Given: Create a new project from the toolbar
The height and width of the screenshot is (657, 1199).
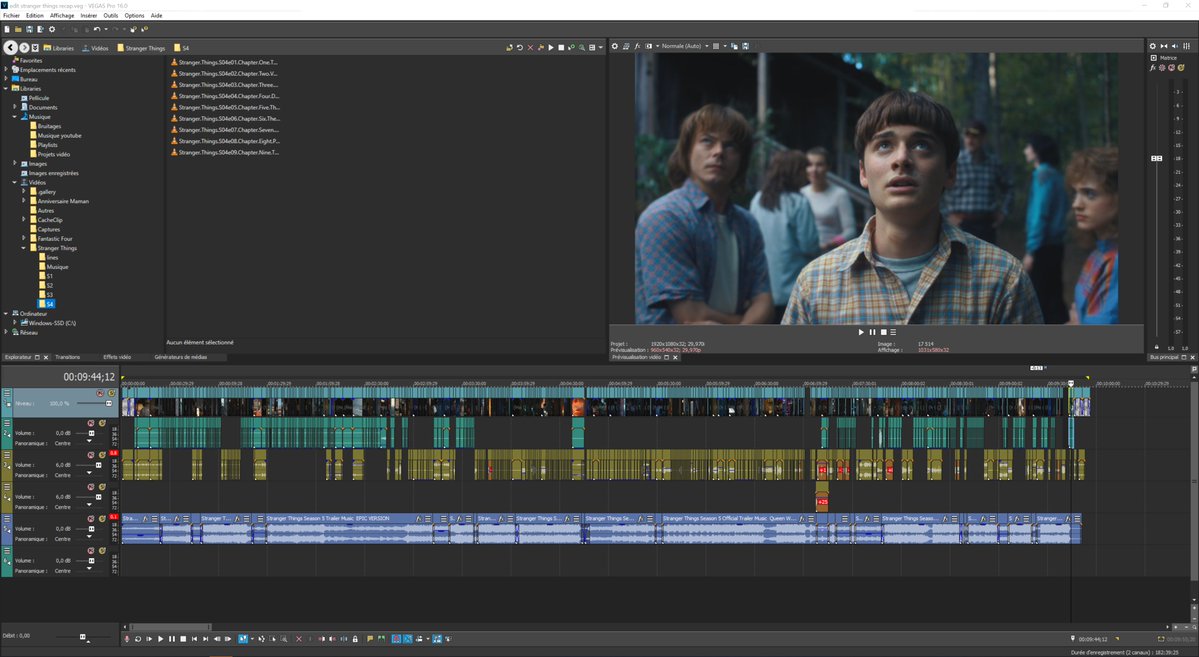Looking at the screenshot, I should 7,29.
